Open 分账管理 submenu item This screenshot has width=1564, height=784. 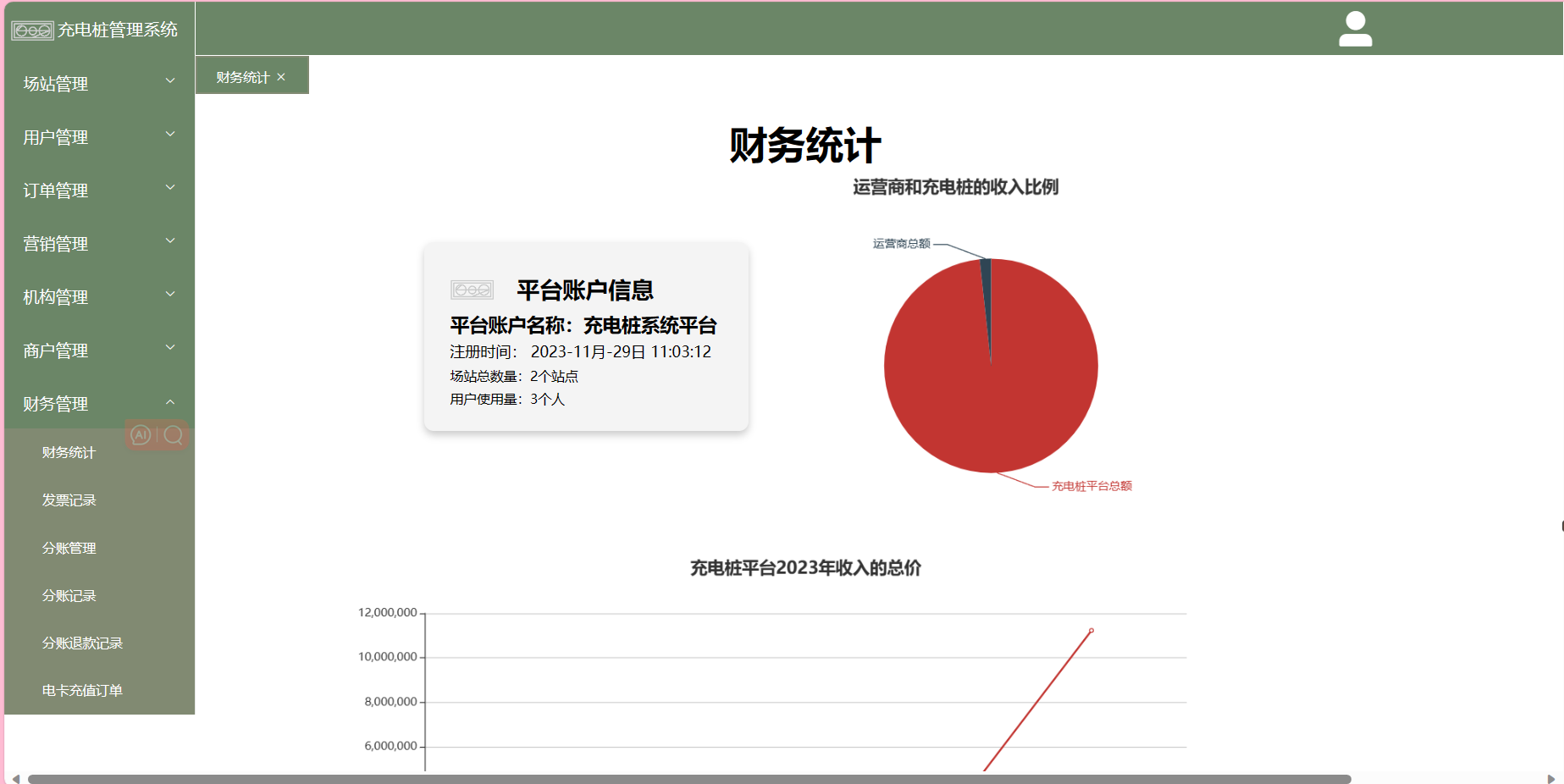pos(100,548)
